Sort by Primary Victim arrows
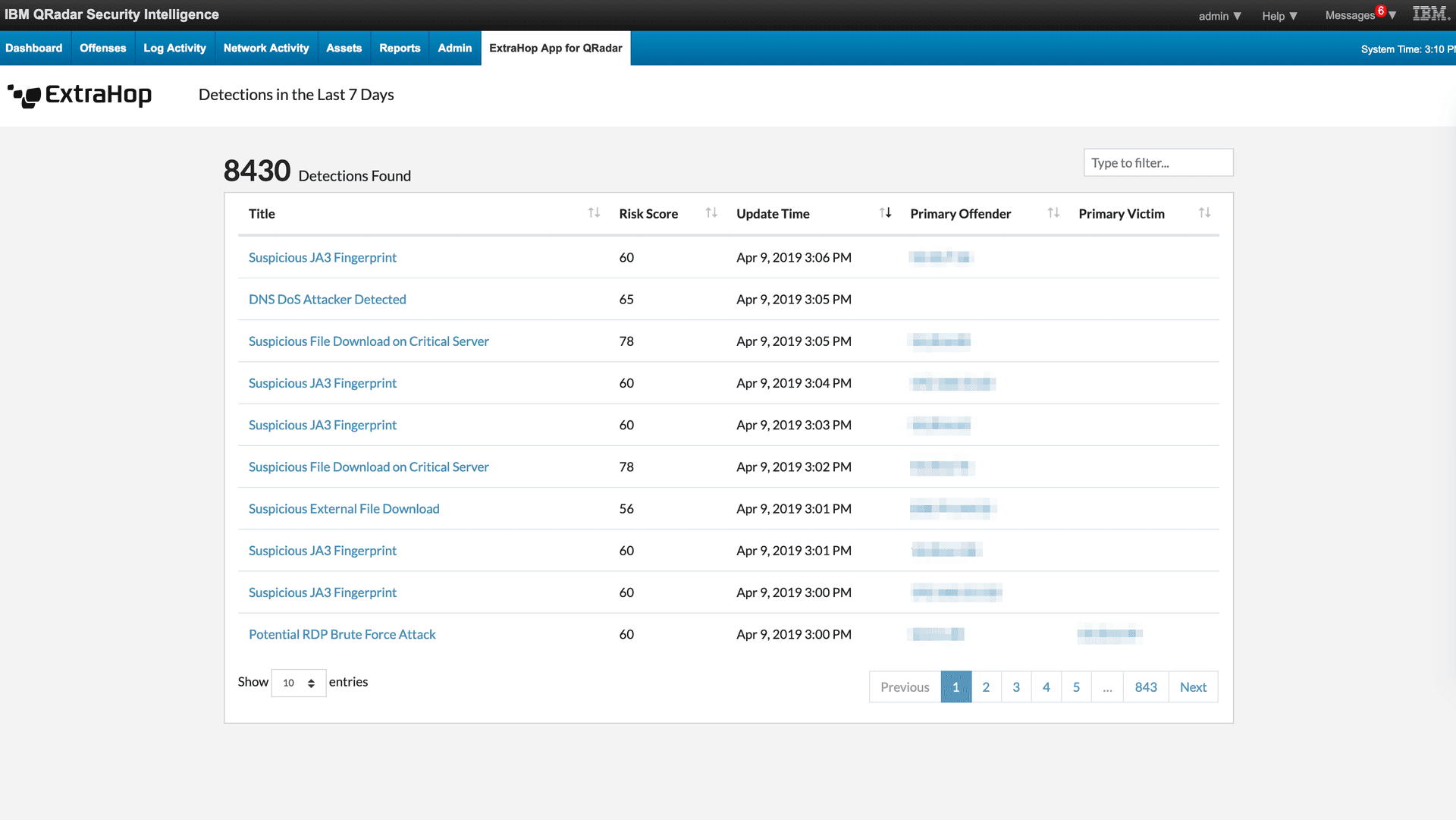This screenshot has width=1456, height=820. 1204,213
